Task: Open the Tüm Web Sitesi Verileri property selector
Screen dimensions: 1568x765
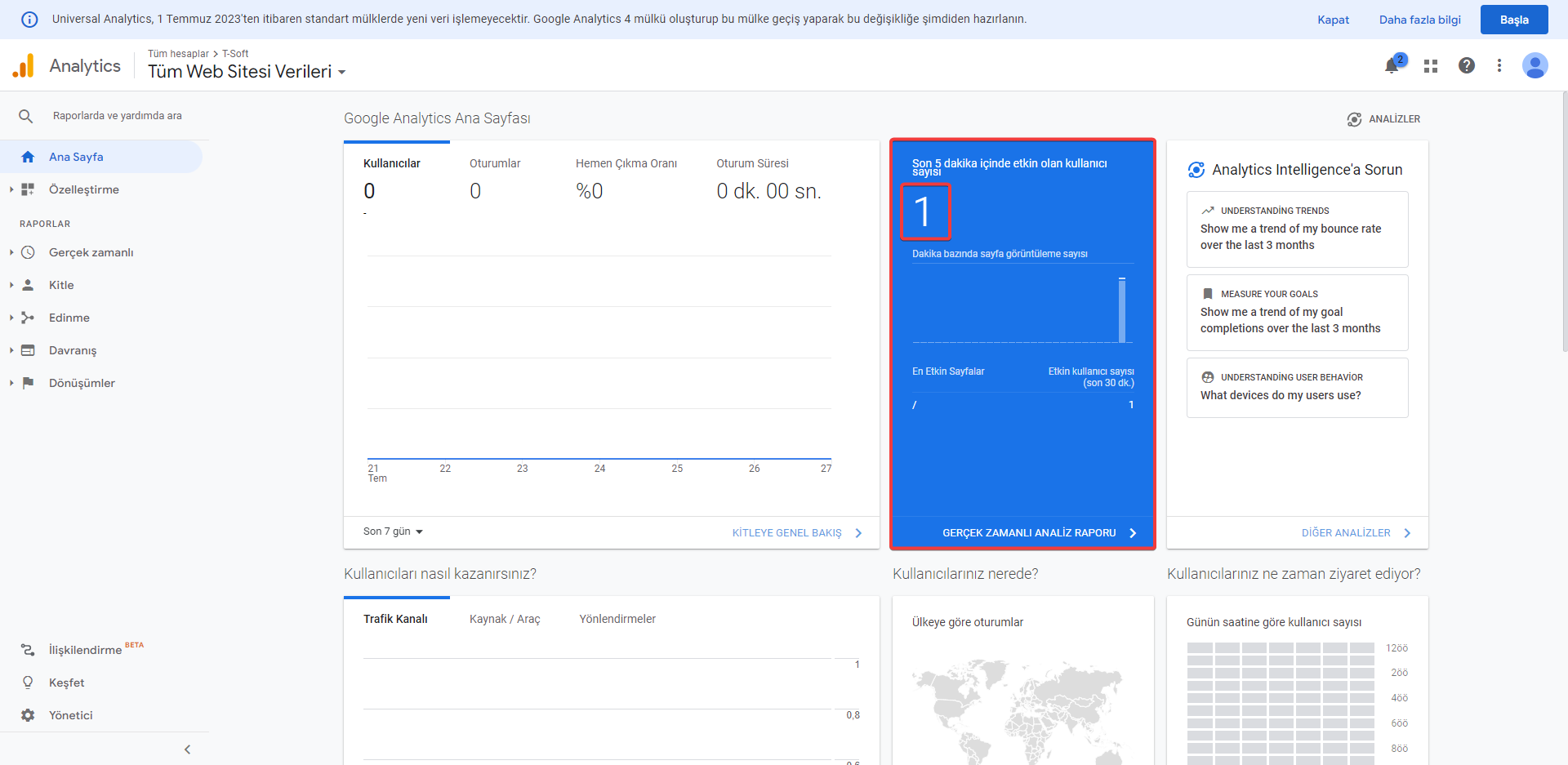Action: pos(247,72)
